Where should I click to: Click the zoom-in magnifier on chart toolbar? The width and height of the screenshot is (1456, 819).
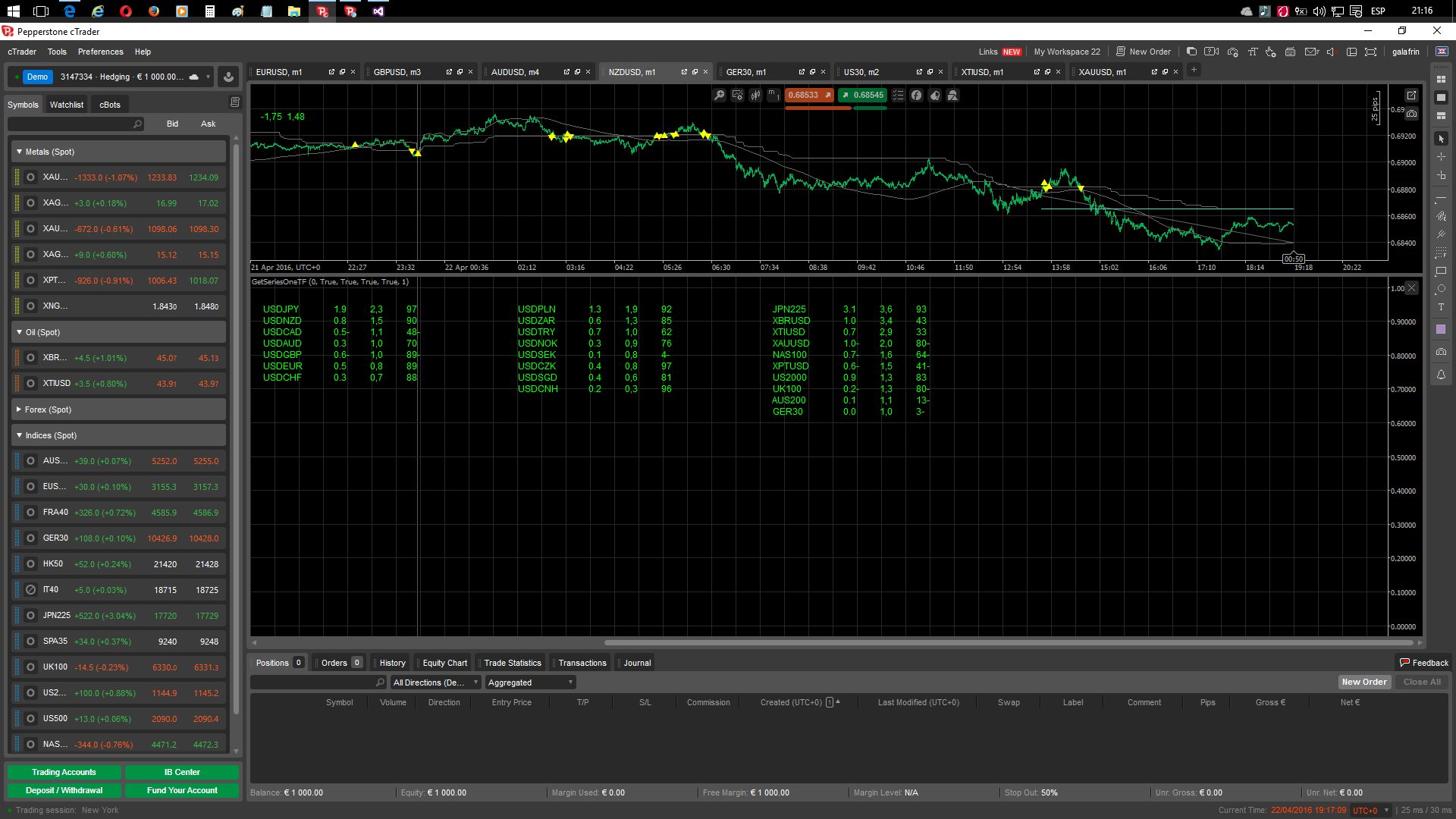720,95
